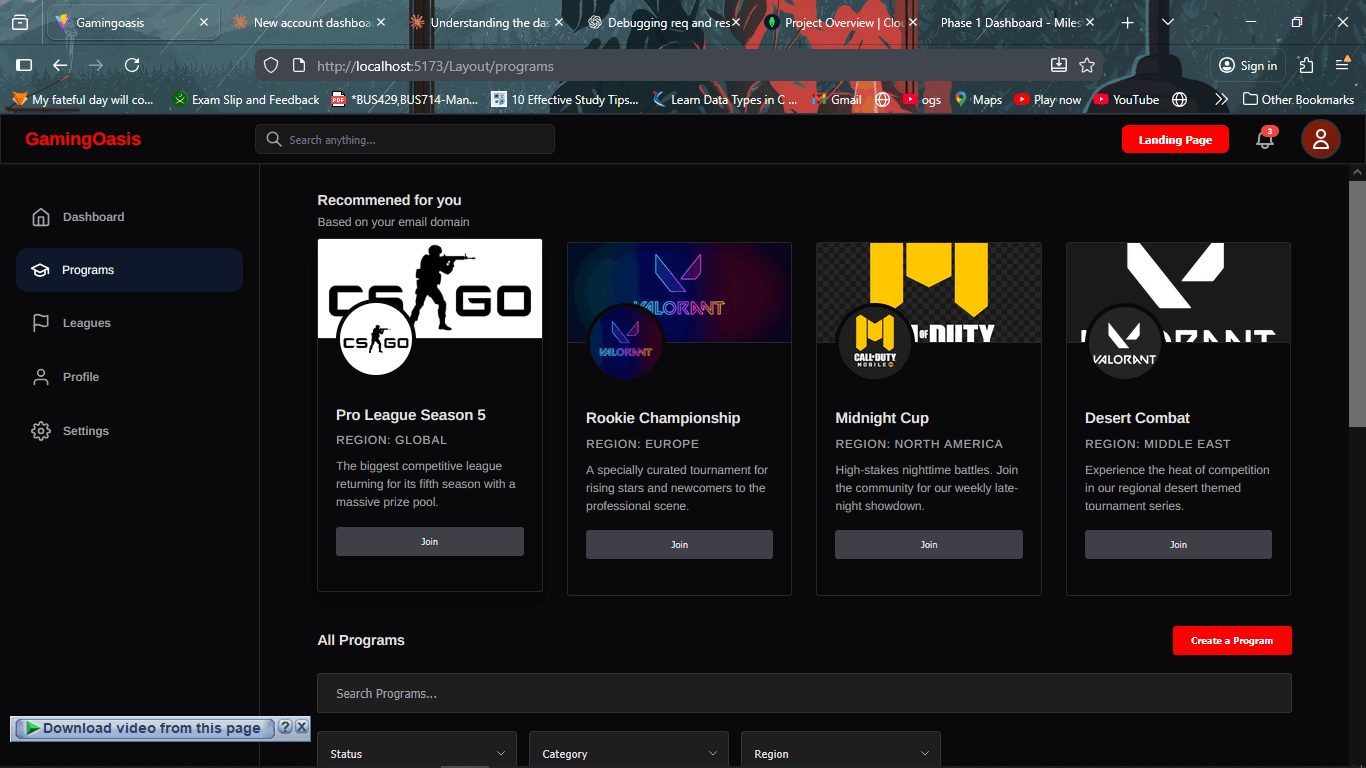Open the Maps bookmark
This screenshot has height=768, width=1366.
[977, 99]
